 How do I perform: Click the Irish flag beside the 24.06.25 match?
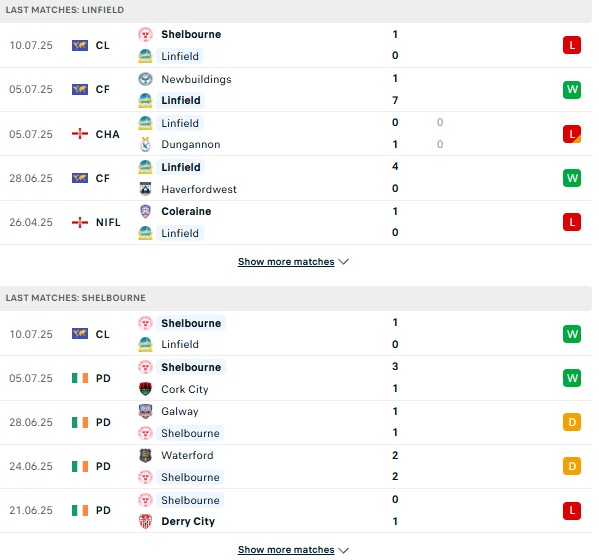80,466
